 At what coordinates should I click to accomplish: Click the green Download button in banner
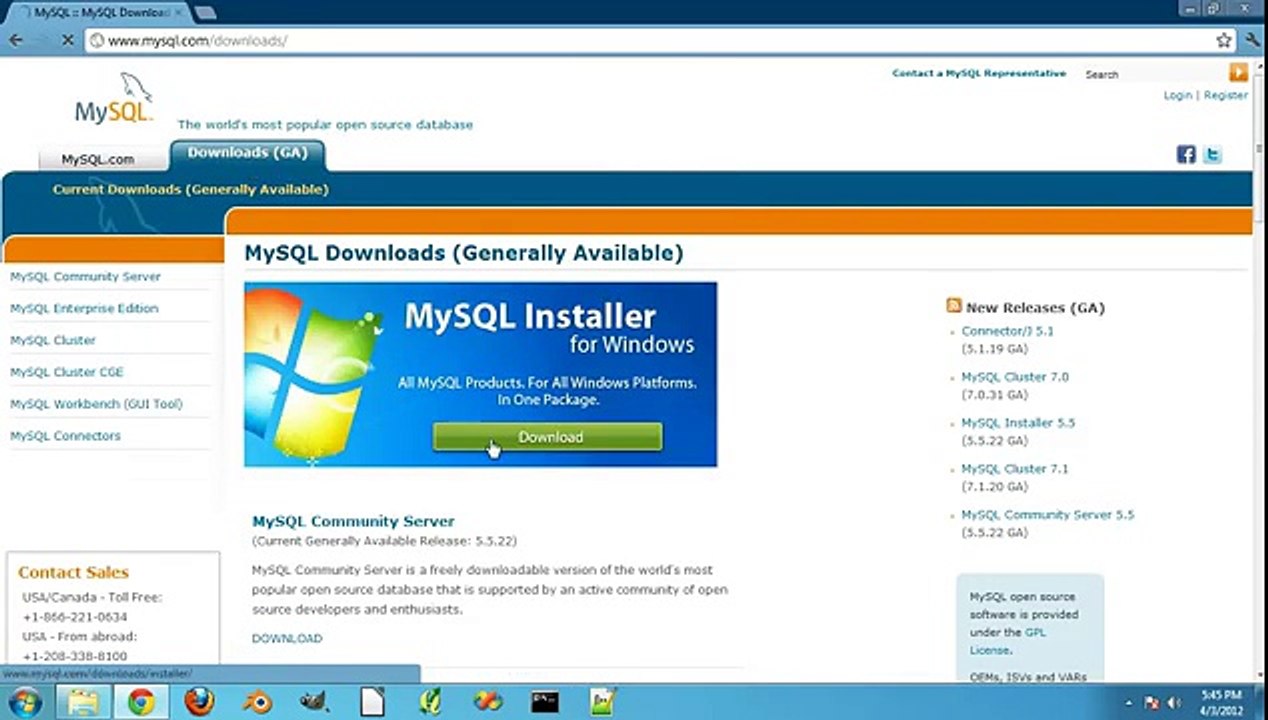548,437
